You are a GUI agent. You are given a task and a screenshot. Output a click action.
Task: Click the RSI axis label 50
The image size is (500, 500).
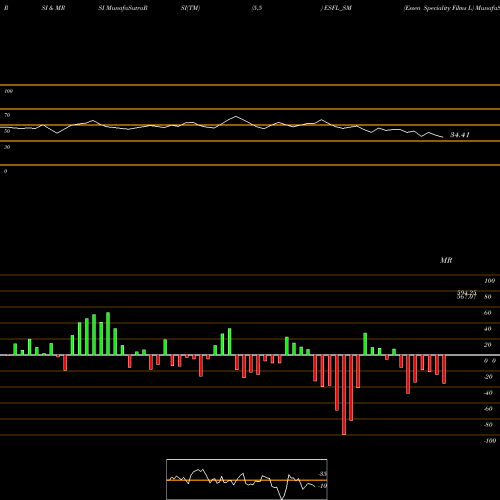click(x=7, y=131)
